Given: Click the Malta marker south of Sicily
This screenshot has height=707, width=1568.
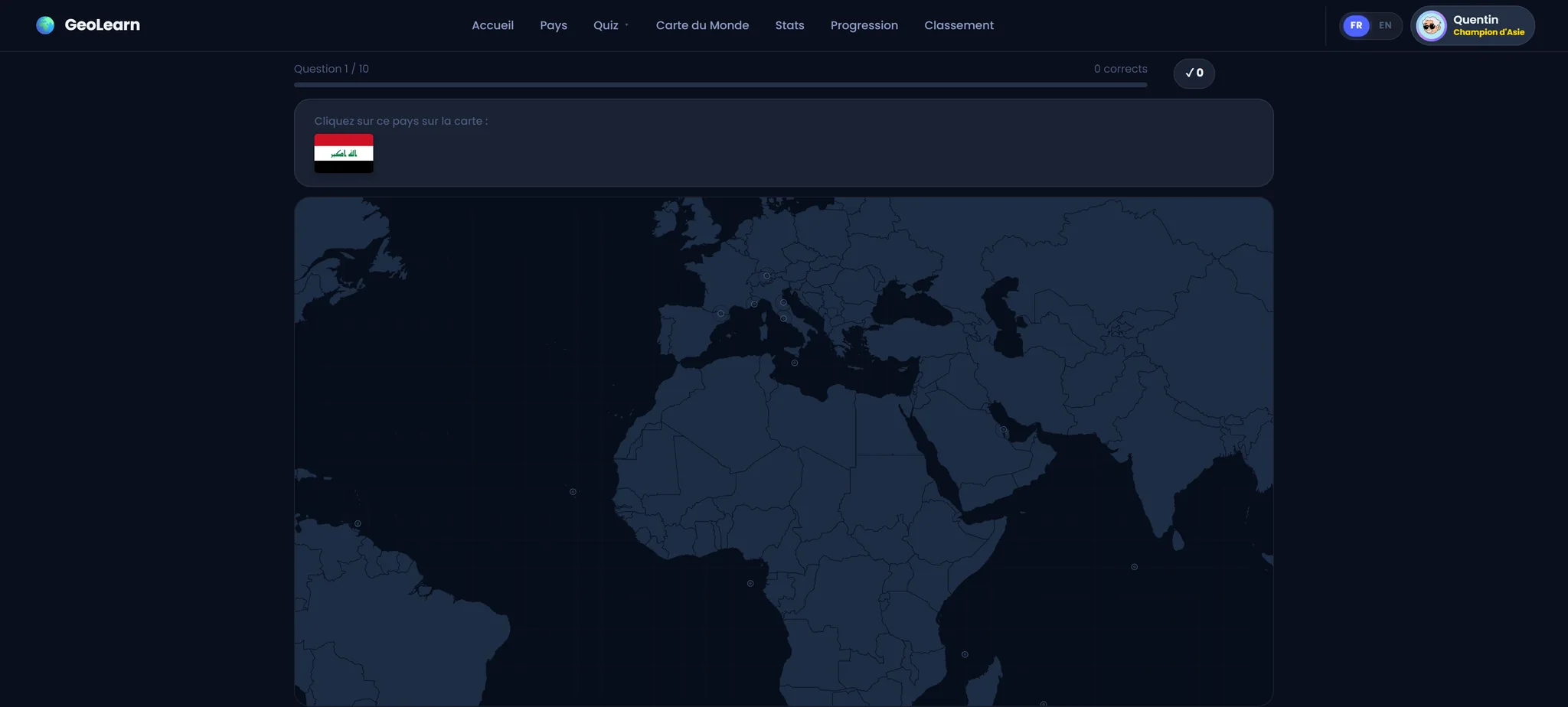Looking at the screenshot, I should [795, 363].
